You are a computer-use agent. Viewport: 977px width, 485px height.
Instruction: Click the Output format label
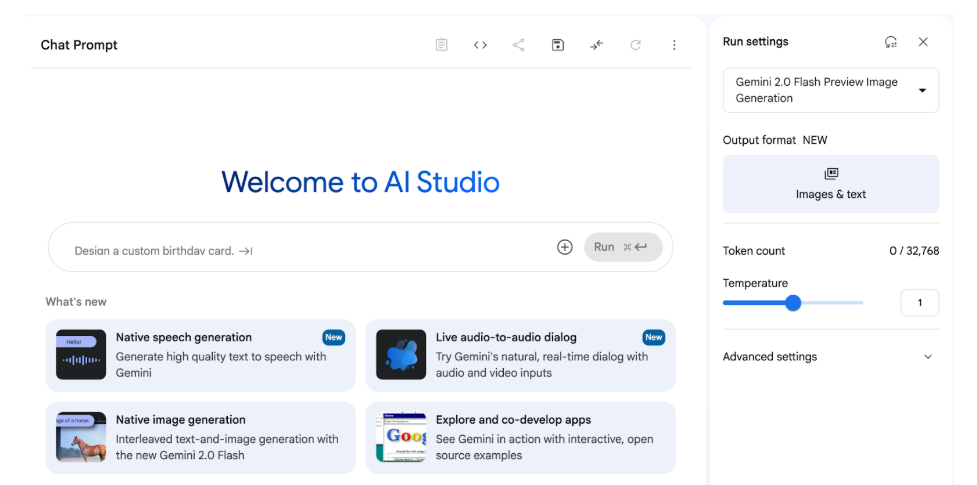[x=760, y=140]
